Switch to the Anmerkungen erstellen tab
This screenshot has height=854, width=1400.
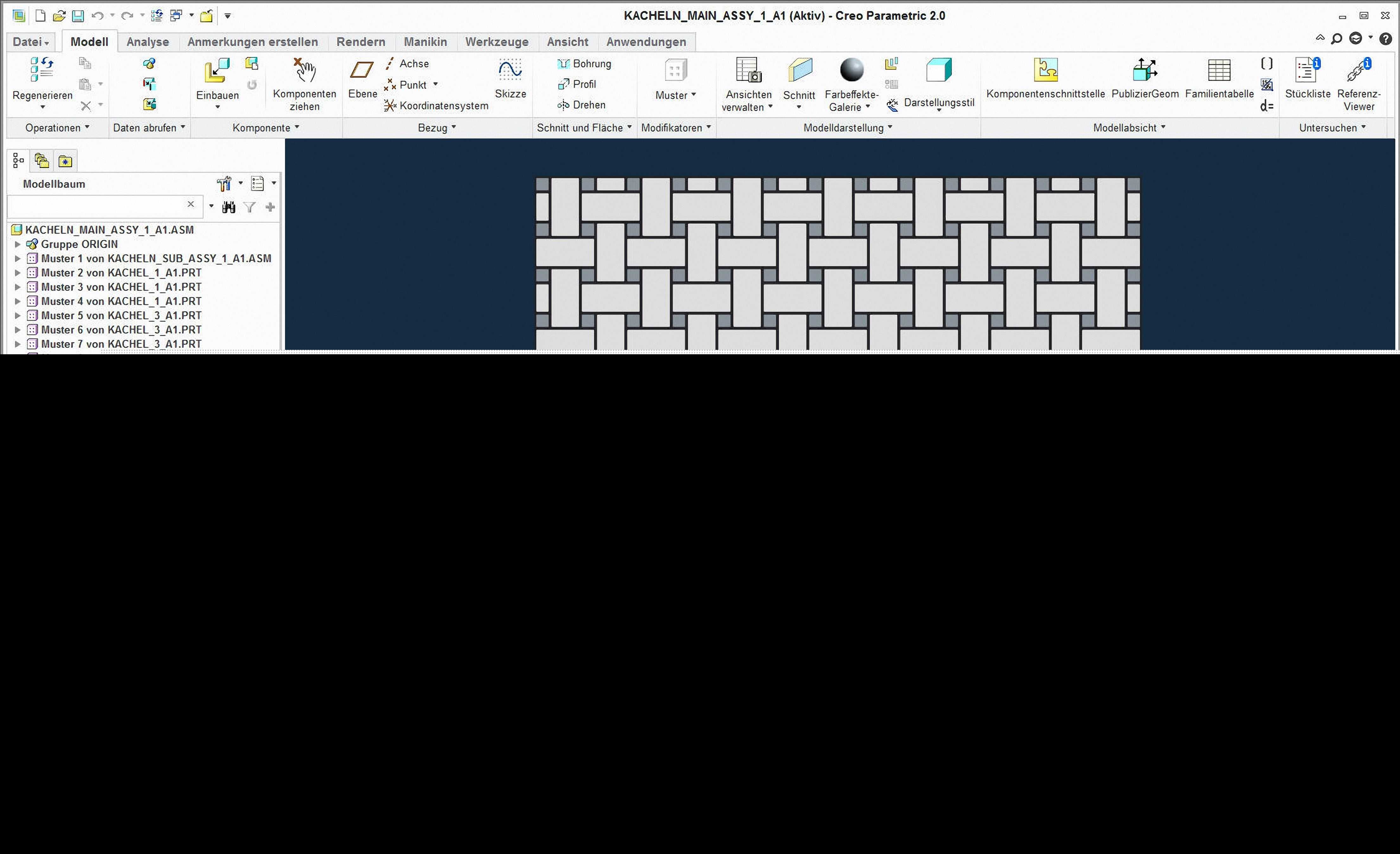[x=253, y=42]
